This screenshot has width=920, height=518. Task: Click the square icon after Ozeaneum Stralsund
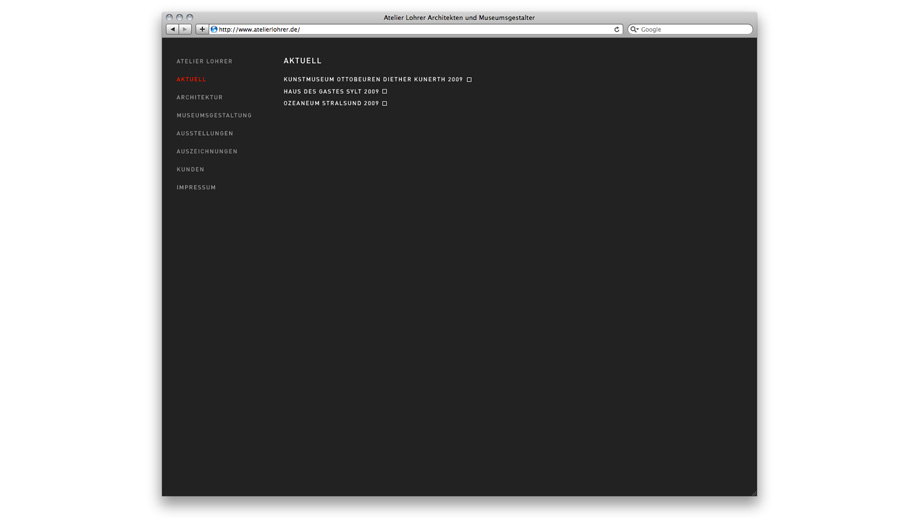point(385,104)
